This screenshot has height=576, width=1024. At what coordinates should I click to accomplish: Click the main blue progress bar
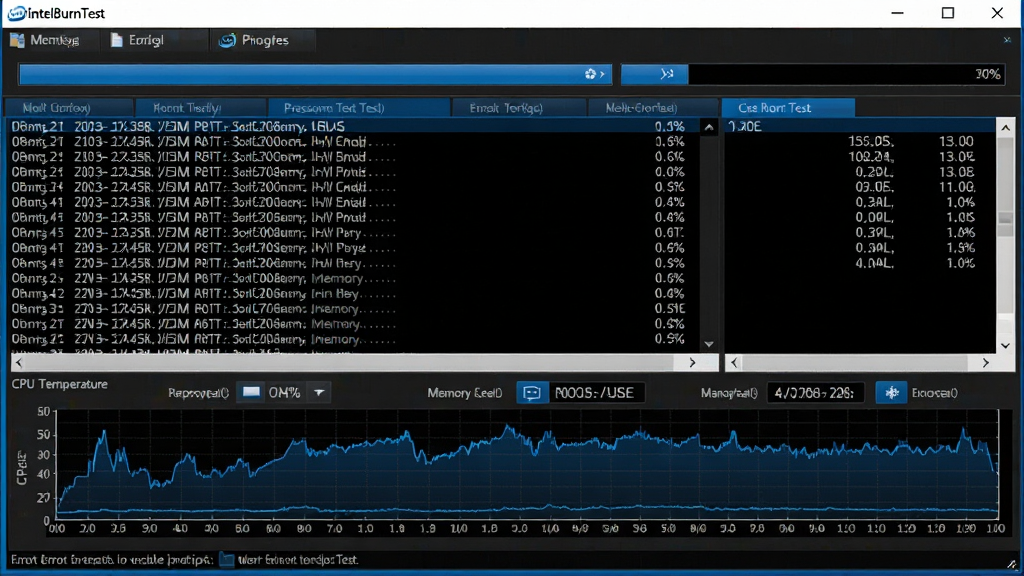315,74
